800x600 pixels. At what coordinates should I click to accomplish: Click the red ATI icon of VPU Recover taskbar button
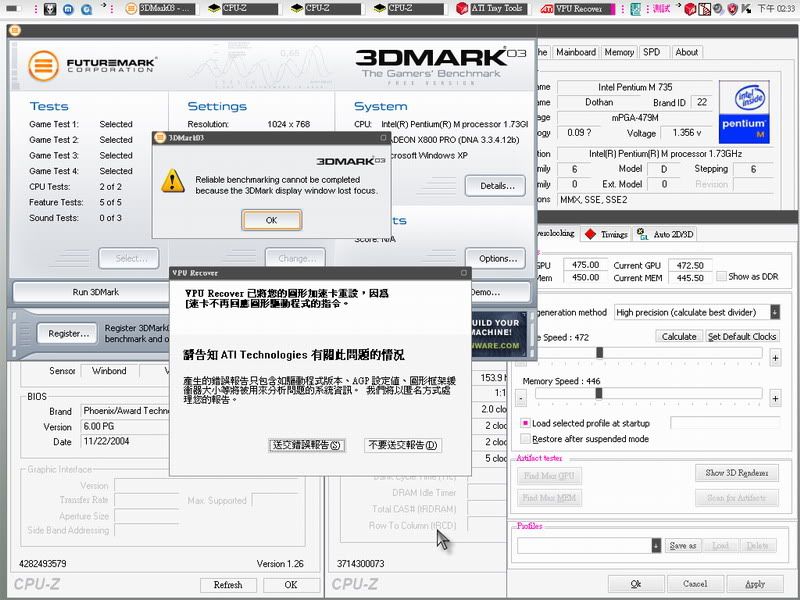547,9
